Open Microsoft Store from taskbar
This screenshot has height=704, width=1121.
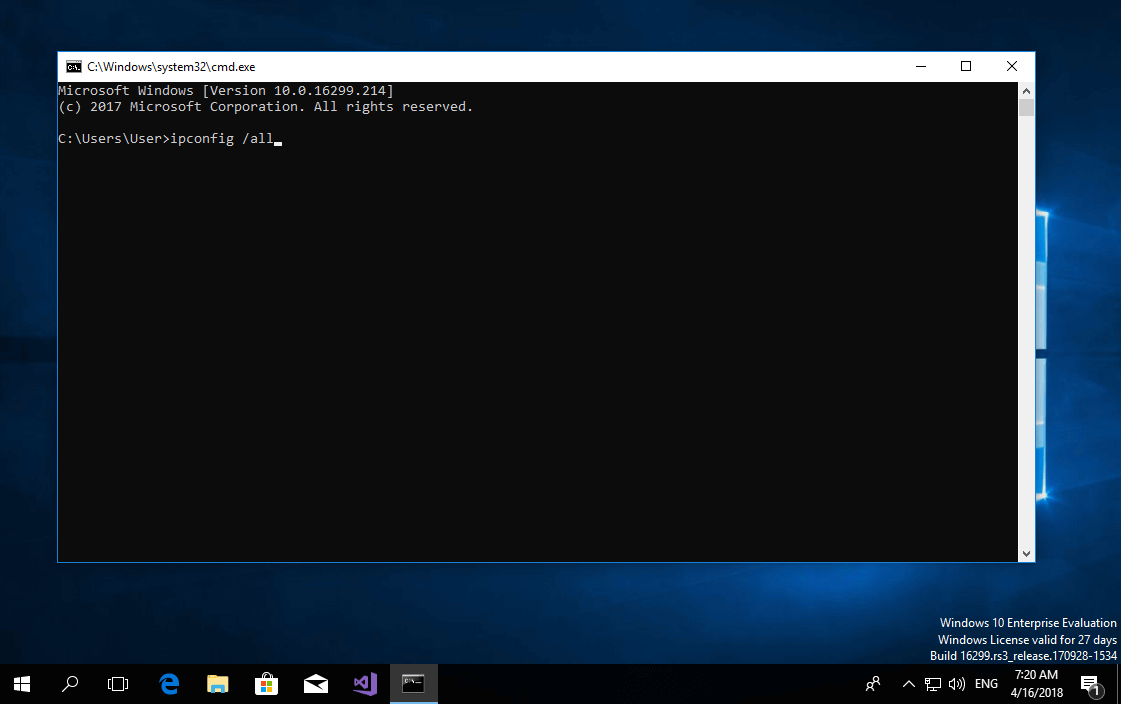267,684
